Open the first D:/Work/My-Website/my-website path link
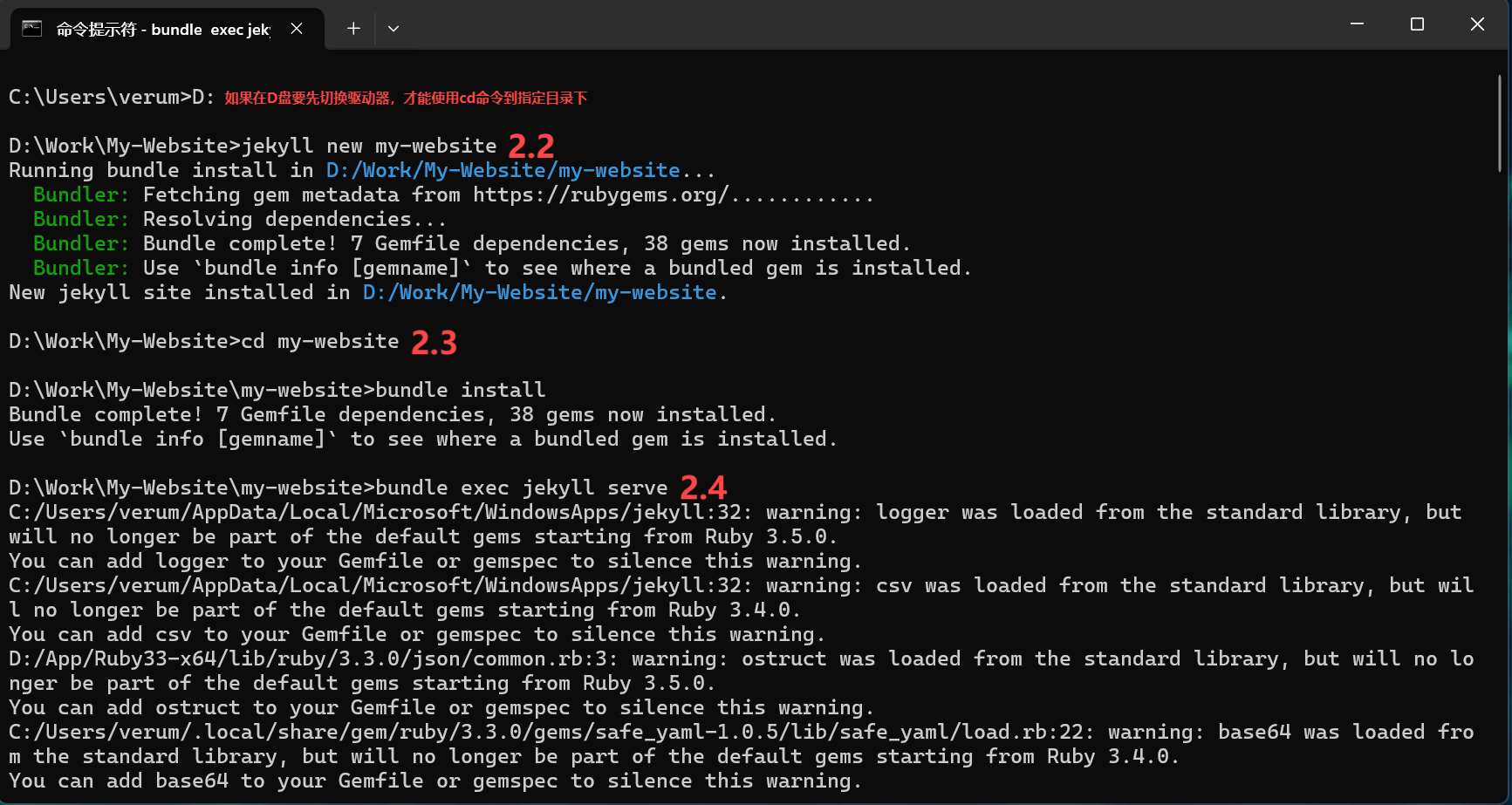The image size is (1512, 805). [503, 170]
